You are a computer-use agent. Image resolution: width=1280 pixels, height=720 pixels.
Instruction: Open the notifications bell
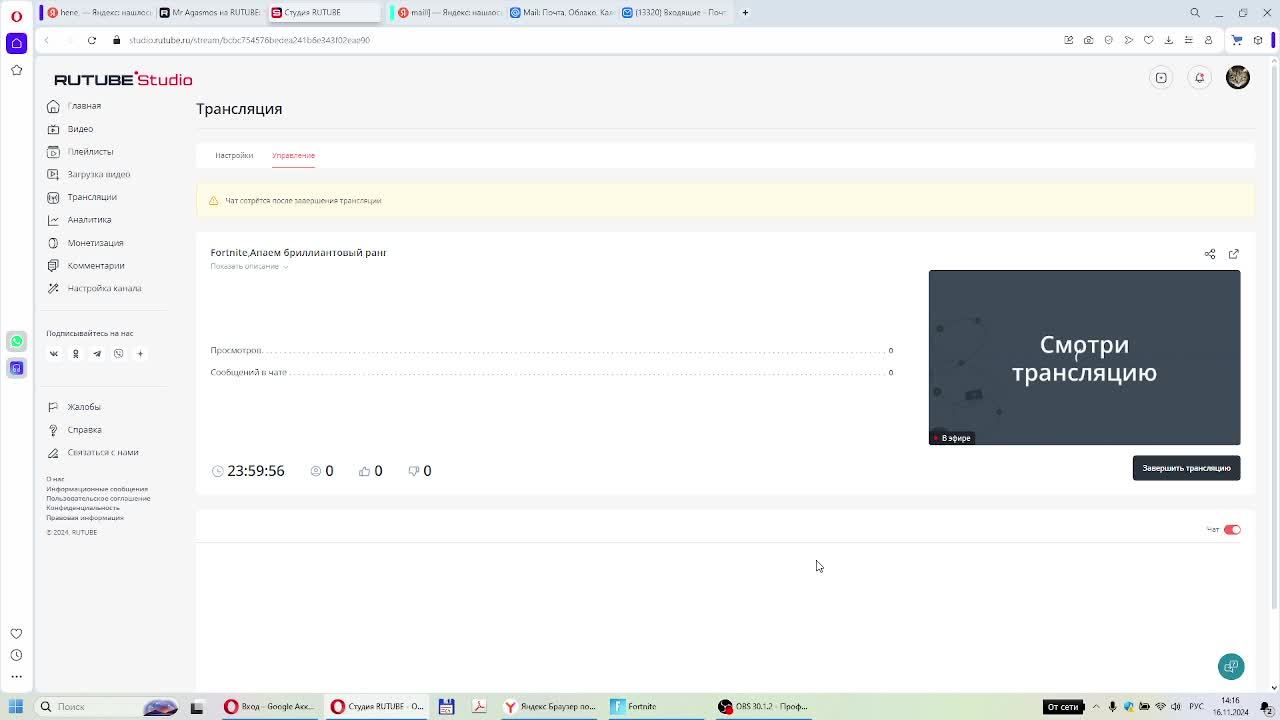click(1200, 78)
